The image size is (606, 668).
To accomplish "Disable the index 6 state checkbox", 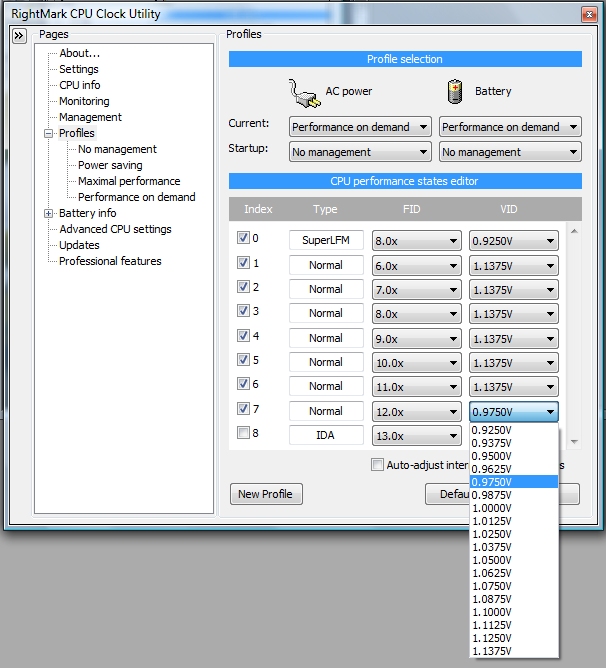I will click(x=243, y=384).
